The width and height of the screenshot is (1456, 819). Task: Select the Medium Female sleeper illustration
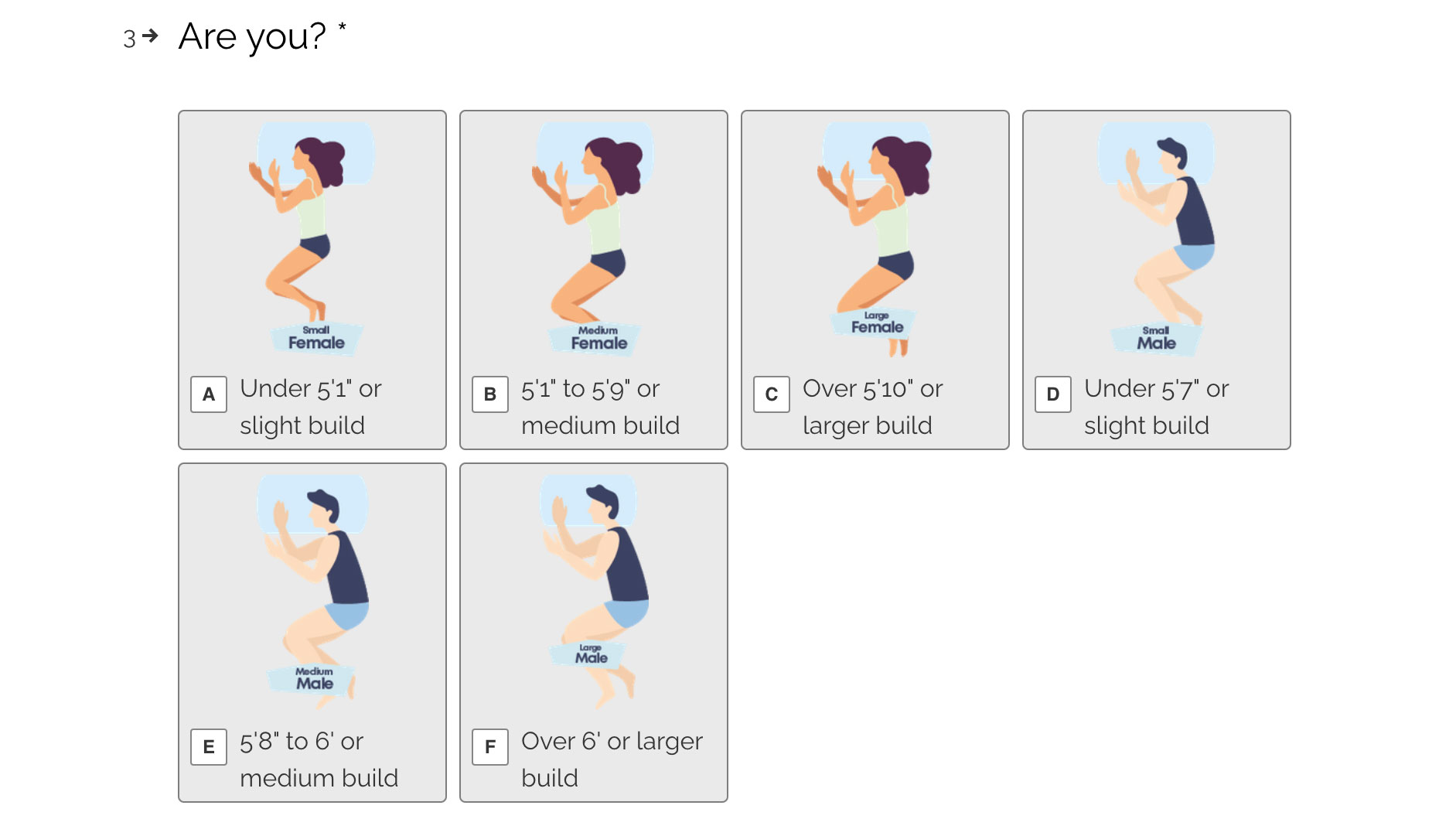(x=593, y=238)
